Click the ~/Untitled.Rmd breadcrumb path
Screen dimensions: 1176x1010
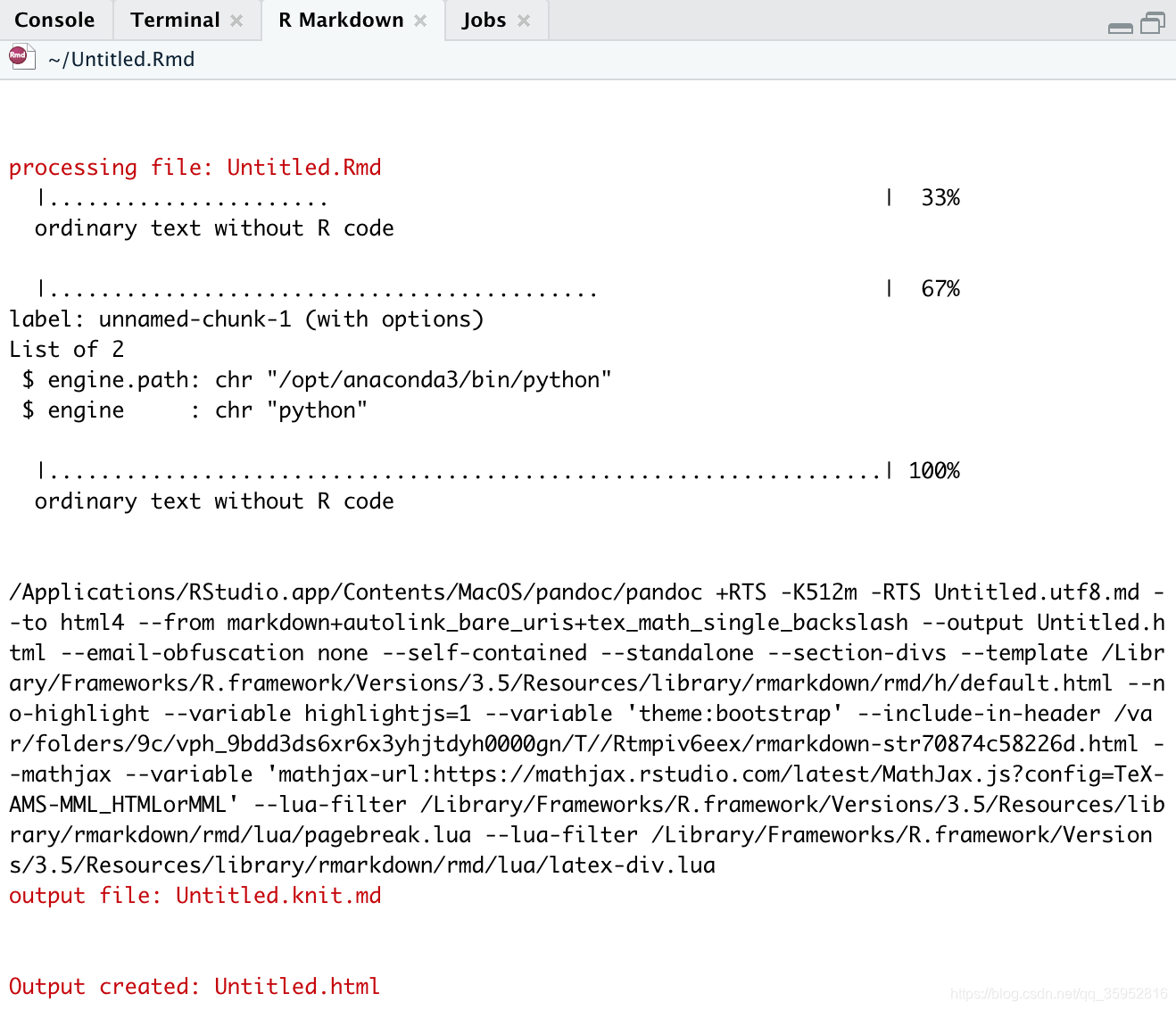point(122,59)
